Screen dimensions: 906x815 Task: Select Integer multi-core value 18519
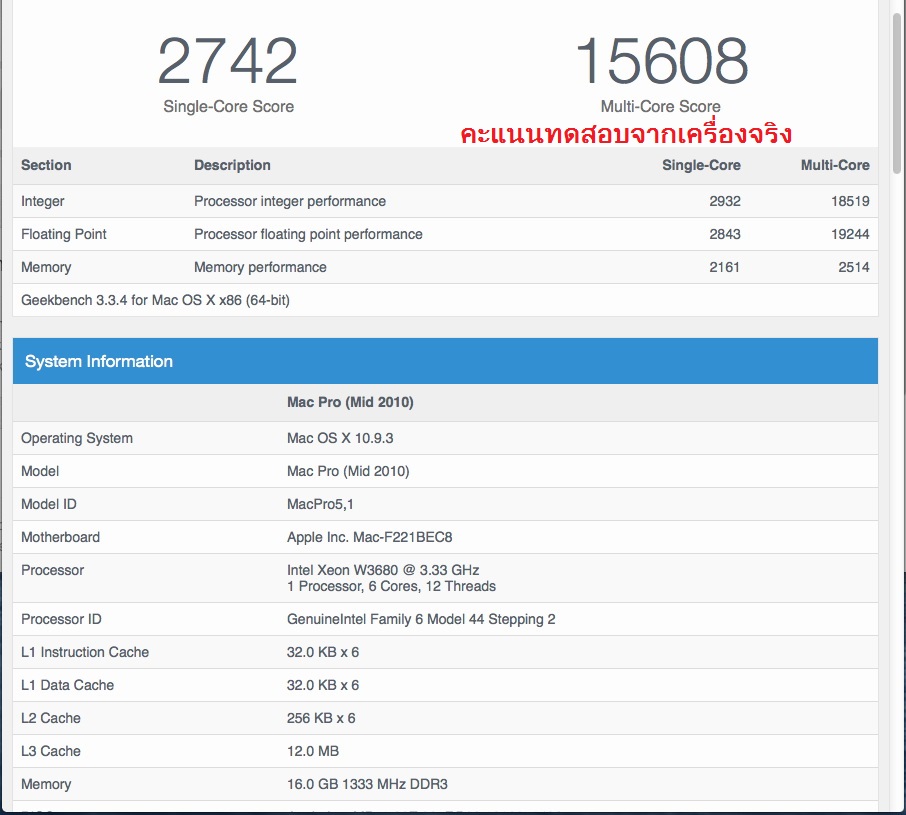pyautogui.click(x=850, y=201)
